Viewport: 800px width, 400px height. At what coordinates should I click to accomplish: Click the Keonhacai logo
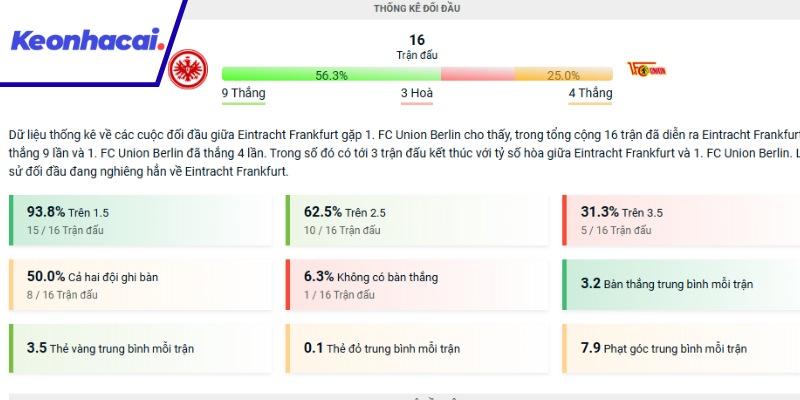[87, 40]
